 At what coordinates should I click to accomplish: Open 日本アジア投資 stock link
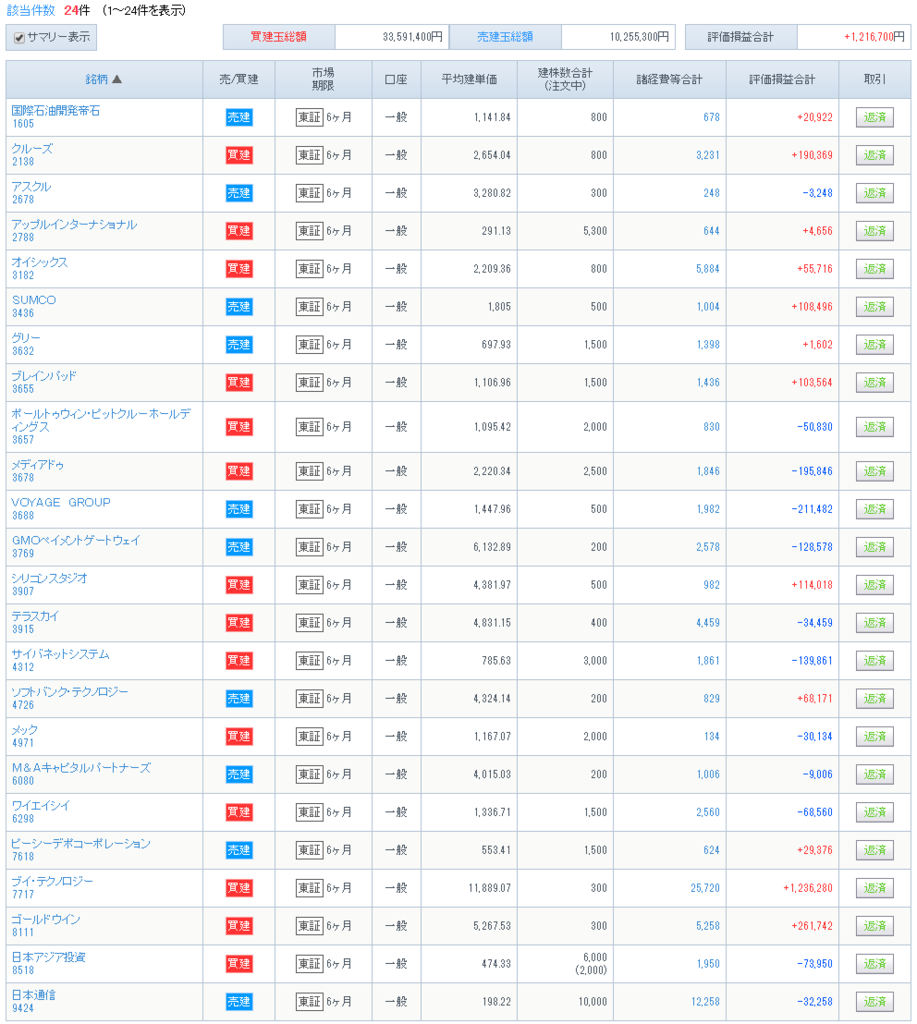click(x=48, y=957)
